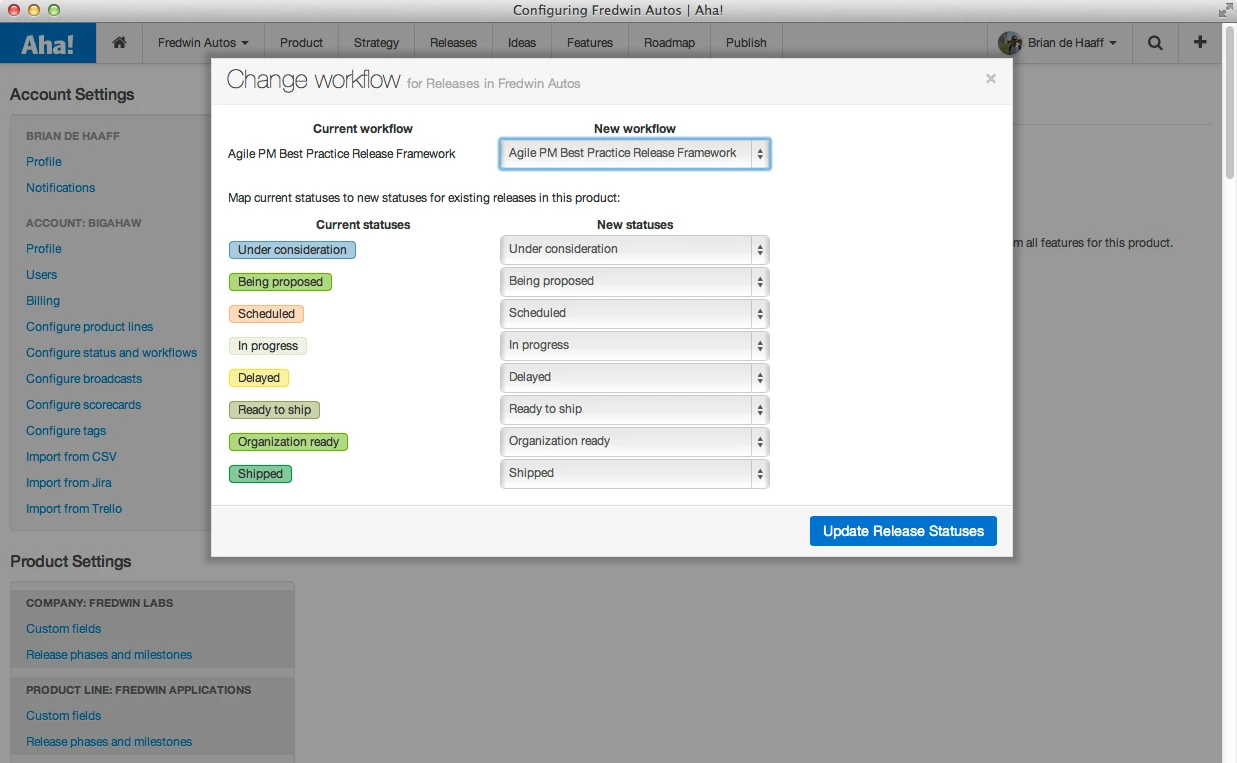Screen dimensions: 1237x763
Task: Open Profile under Brian de Haaff
Action: tap(44, 161)
